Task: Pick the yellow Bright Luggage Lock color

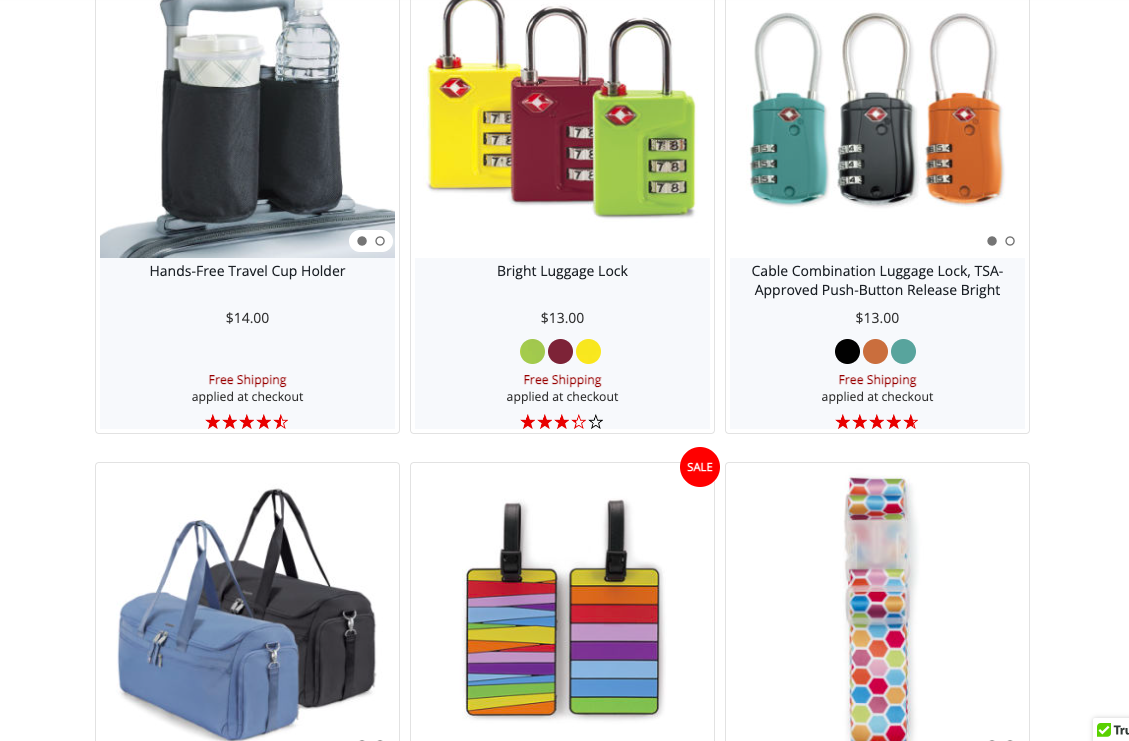Action: point(588,351)
